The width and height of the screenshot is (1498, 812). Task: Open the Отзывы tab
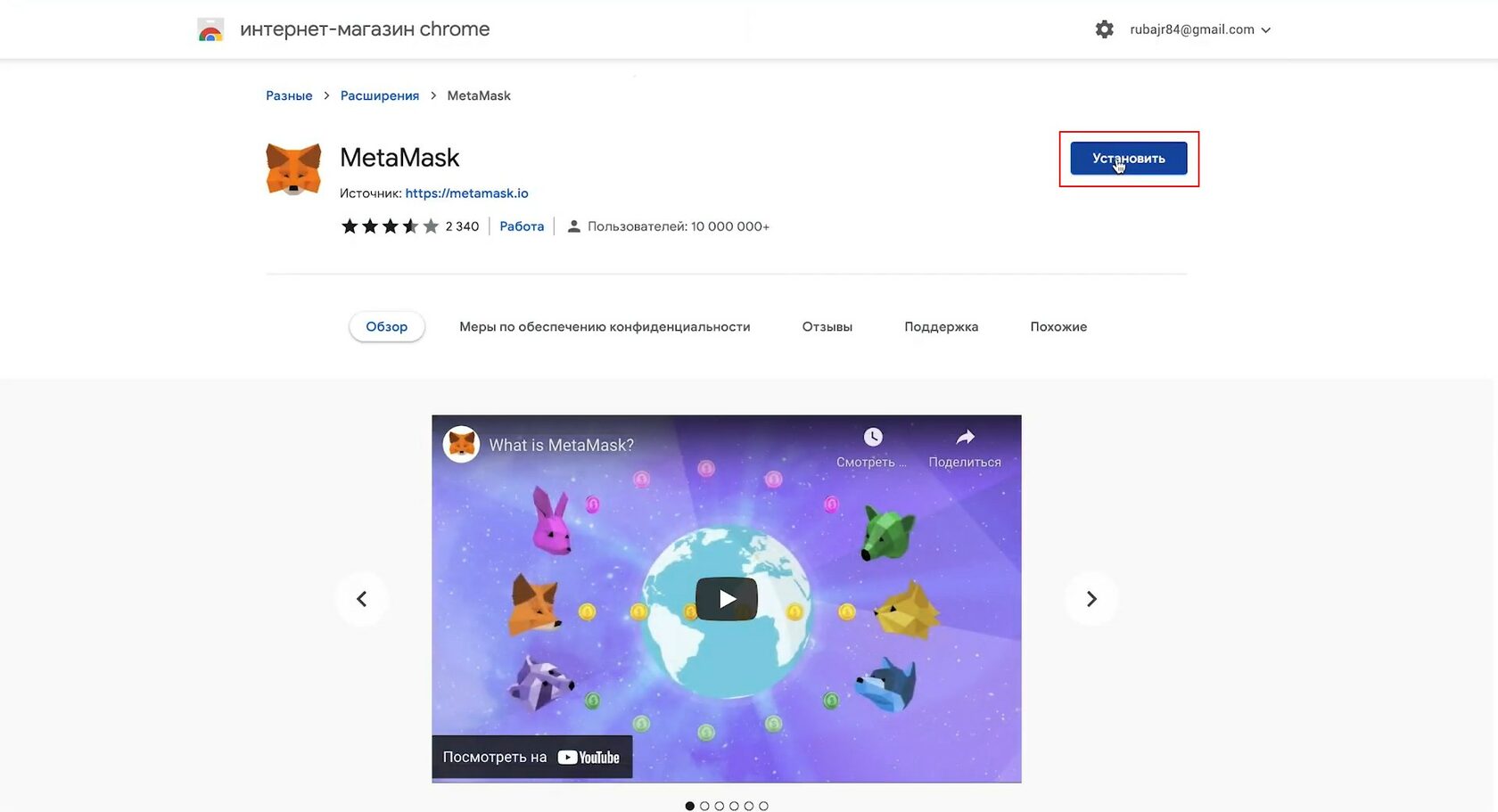coord(827,327)
